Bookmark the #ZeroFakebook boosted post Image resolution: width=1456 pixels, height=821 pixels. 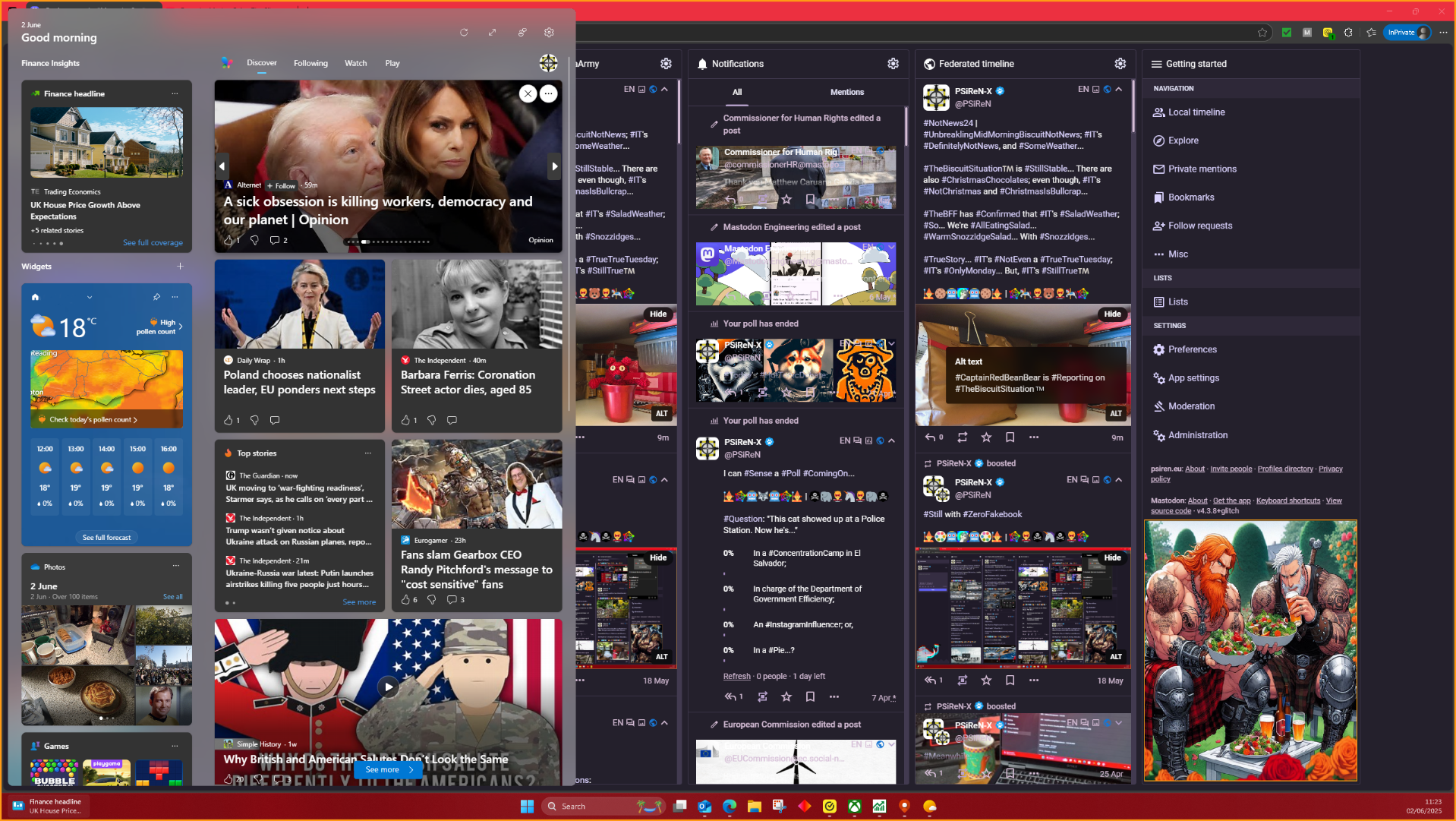[x=1010, y=680]
